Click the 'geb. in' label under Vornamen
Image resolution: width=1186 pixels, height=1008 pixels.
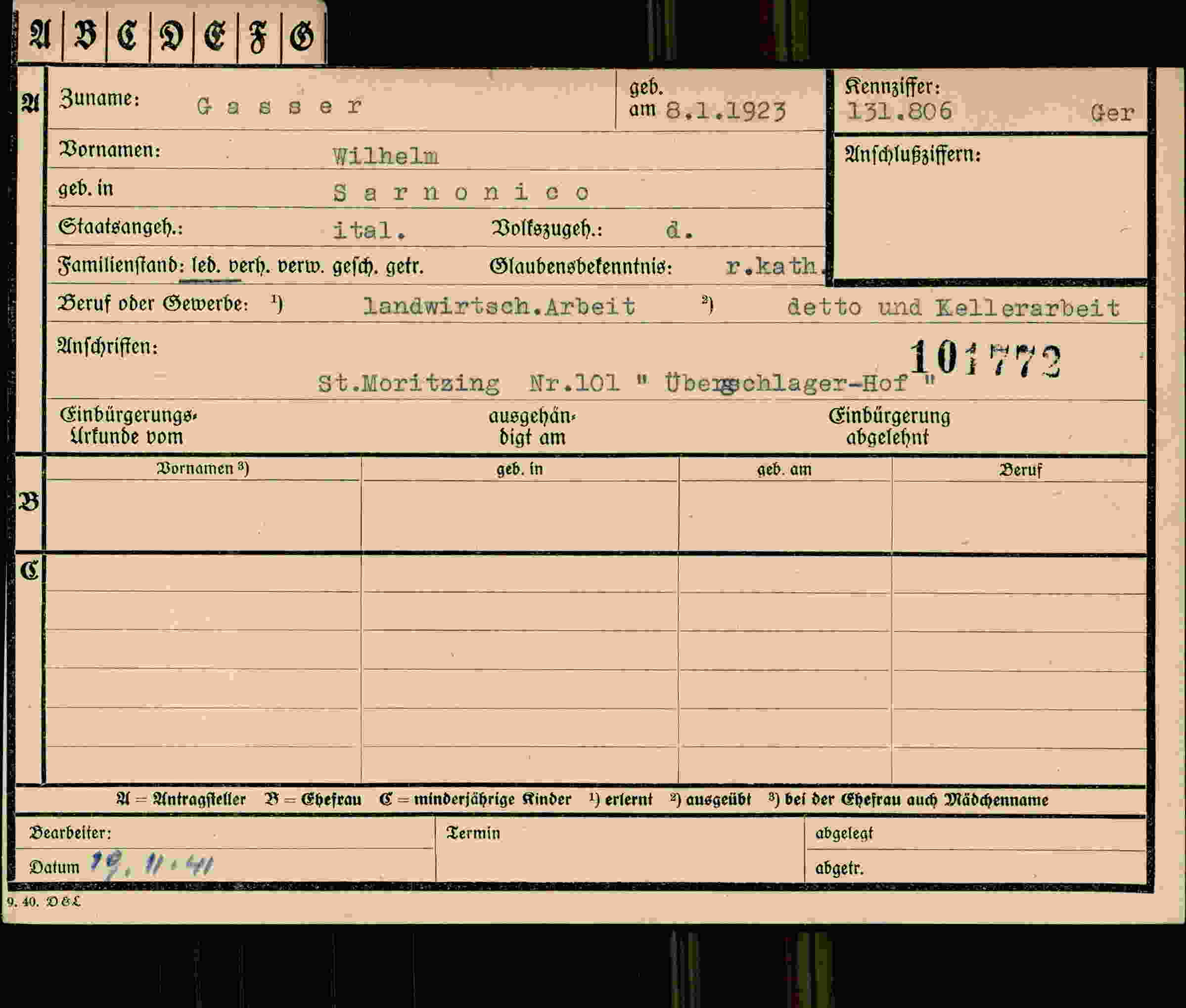[x=86, y=188]
